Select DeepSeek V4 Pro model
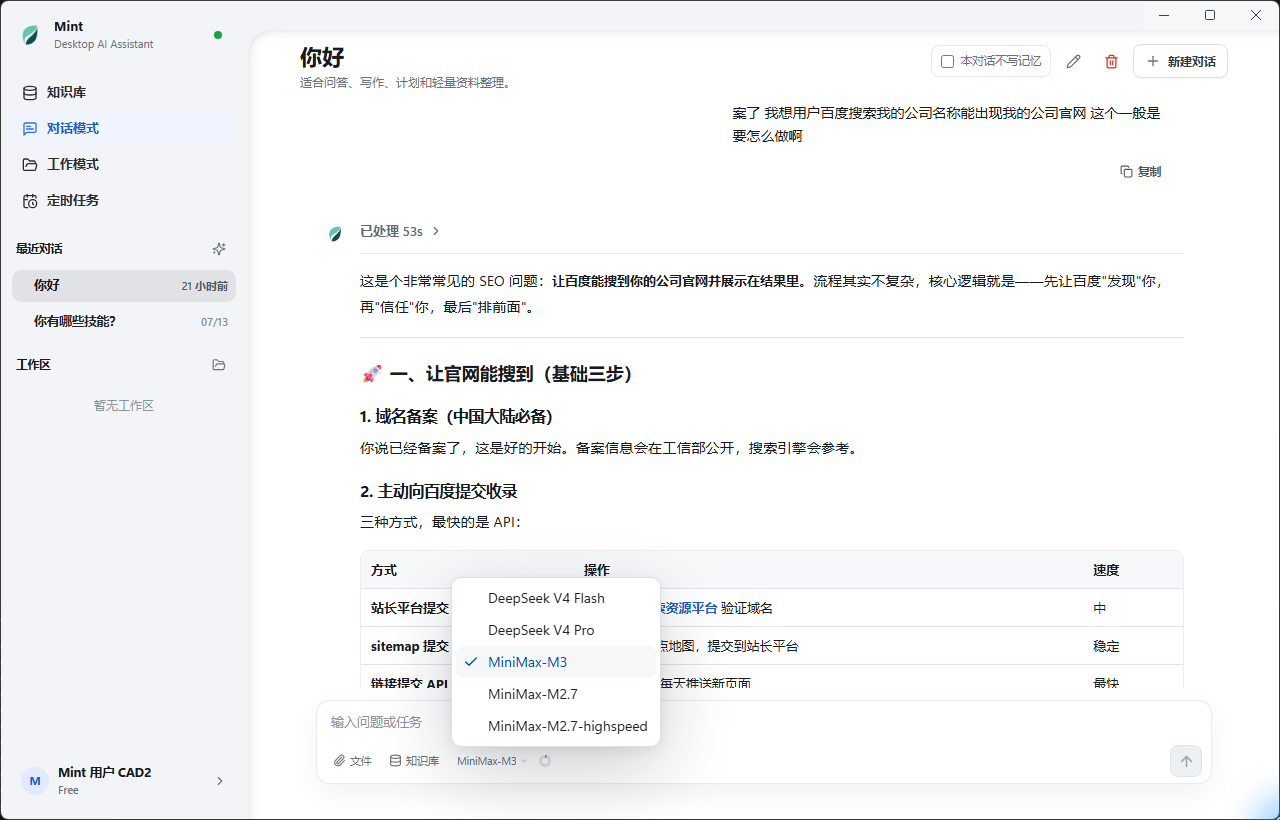 pos(556,630)
